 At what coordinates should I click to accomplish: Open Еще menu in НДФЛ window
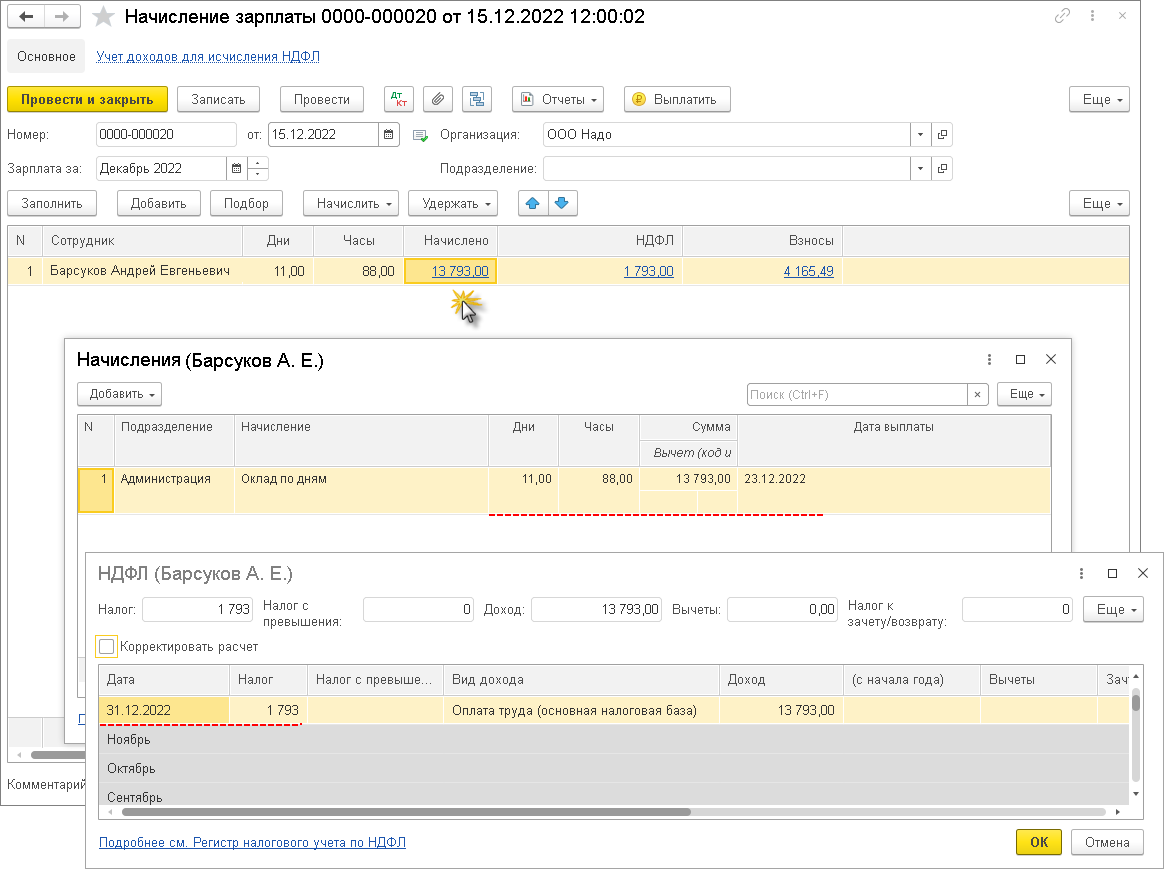click(1113, 609)
